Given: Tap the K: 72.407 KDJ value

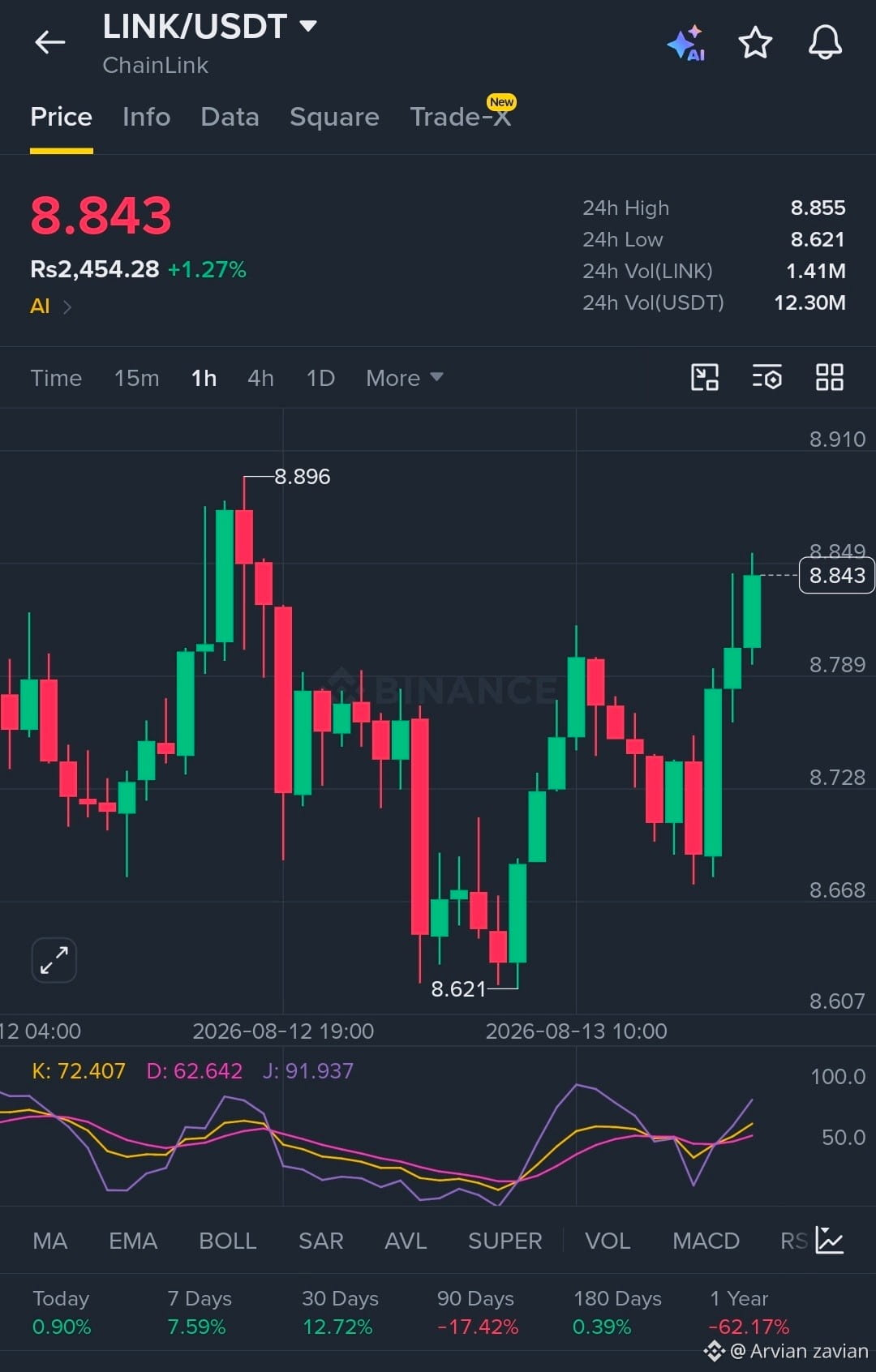Looking at the screenshot, I should click(79, 1071).
